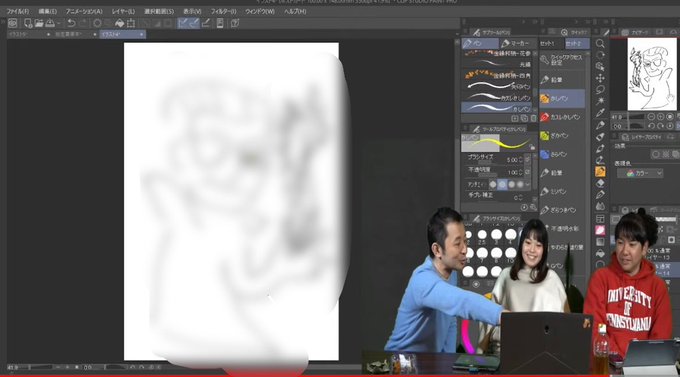Toggle Snap to Grid in toolbar

point(206,23)
